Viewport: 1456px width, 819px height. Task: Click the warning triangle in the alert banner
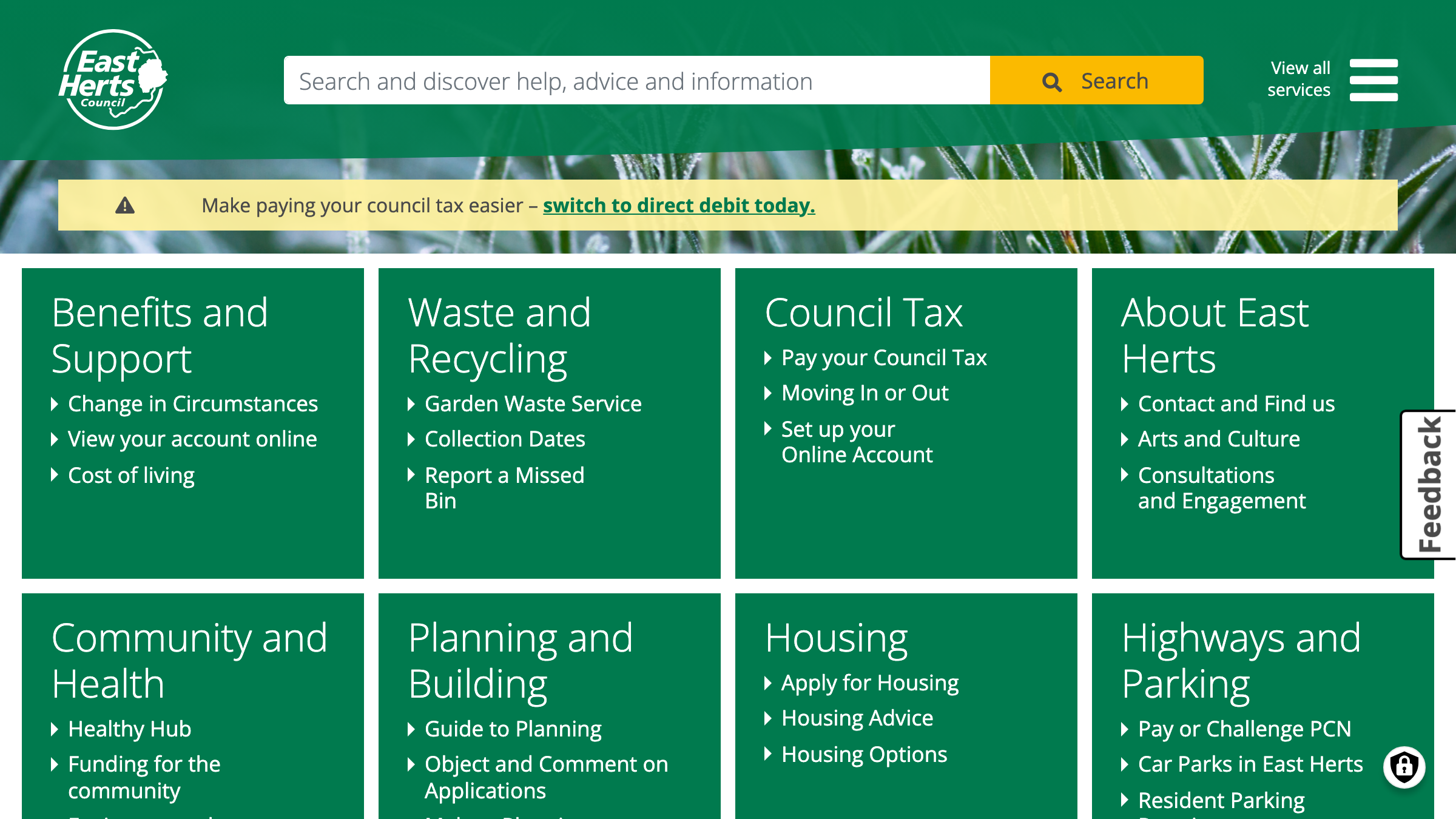pos(124,205)
